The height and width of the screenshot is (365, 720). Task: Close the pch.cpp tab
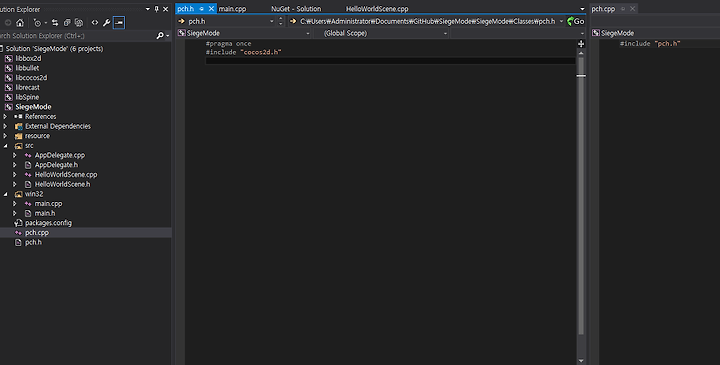pyautogui.click(x=632, y=9)
